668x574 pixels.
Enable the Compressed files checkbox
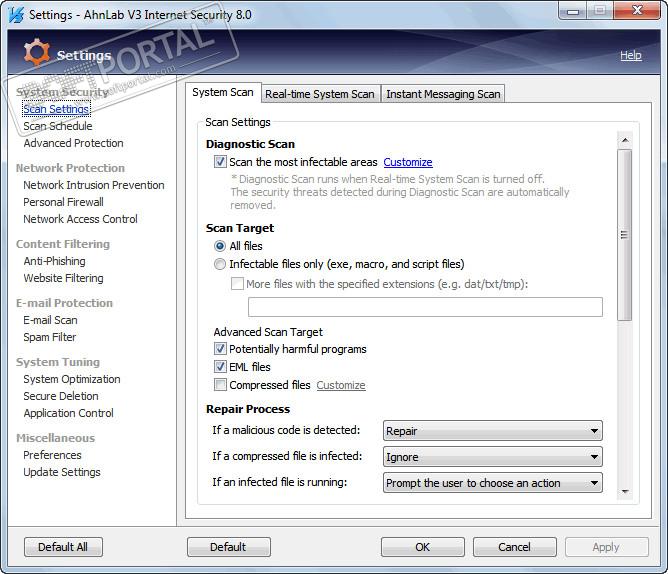click(x=220, y=385)
